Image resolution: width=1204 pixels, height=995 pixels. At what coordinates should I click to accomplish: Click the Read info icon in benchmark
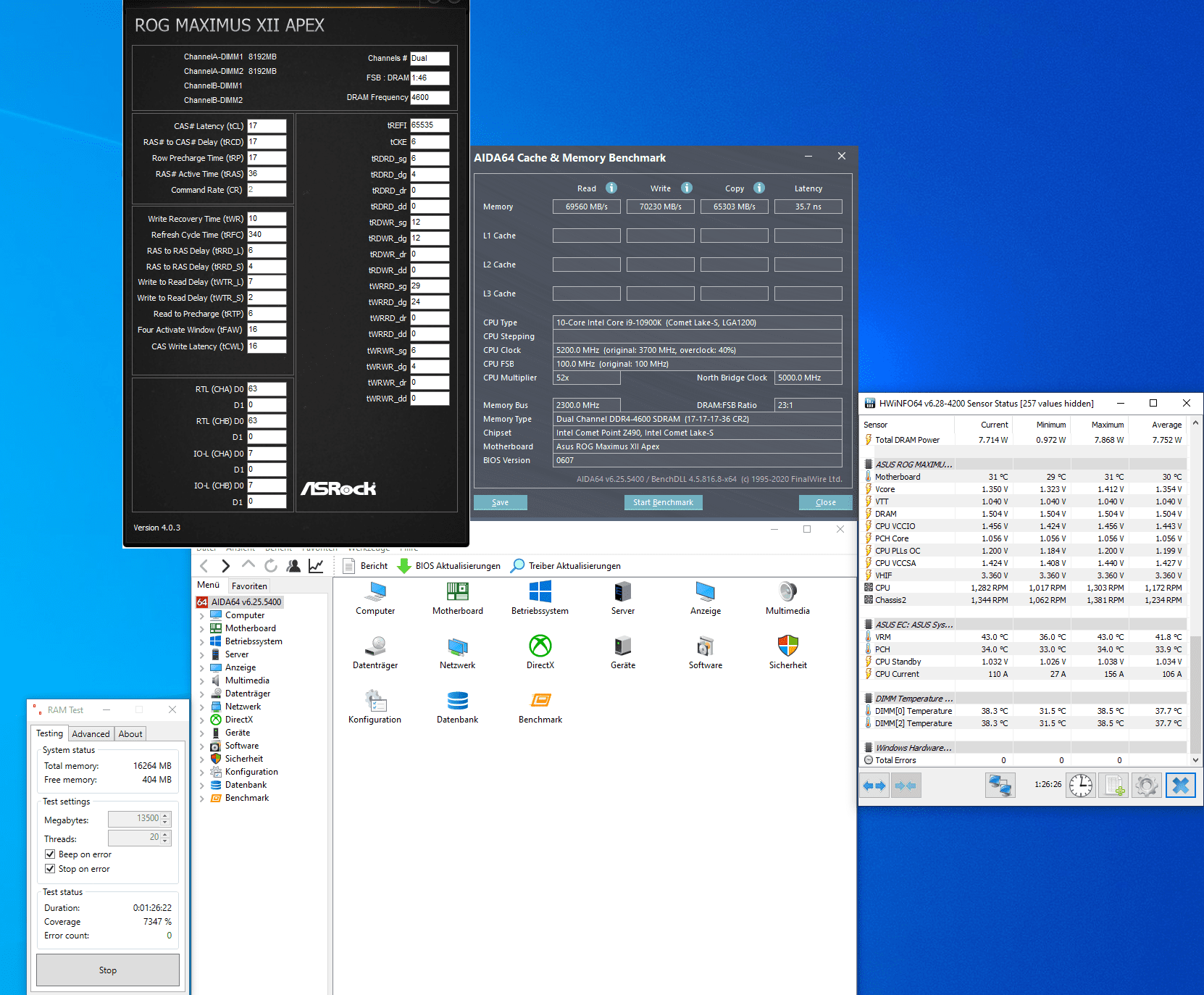(611, 188)
